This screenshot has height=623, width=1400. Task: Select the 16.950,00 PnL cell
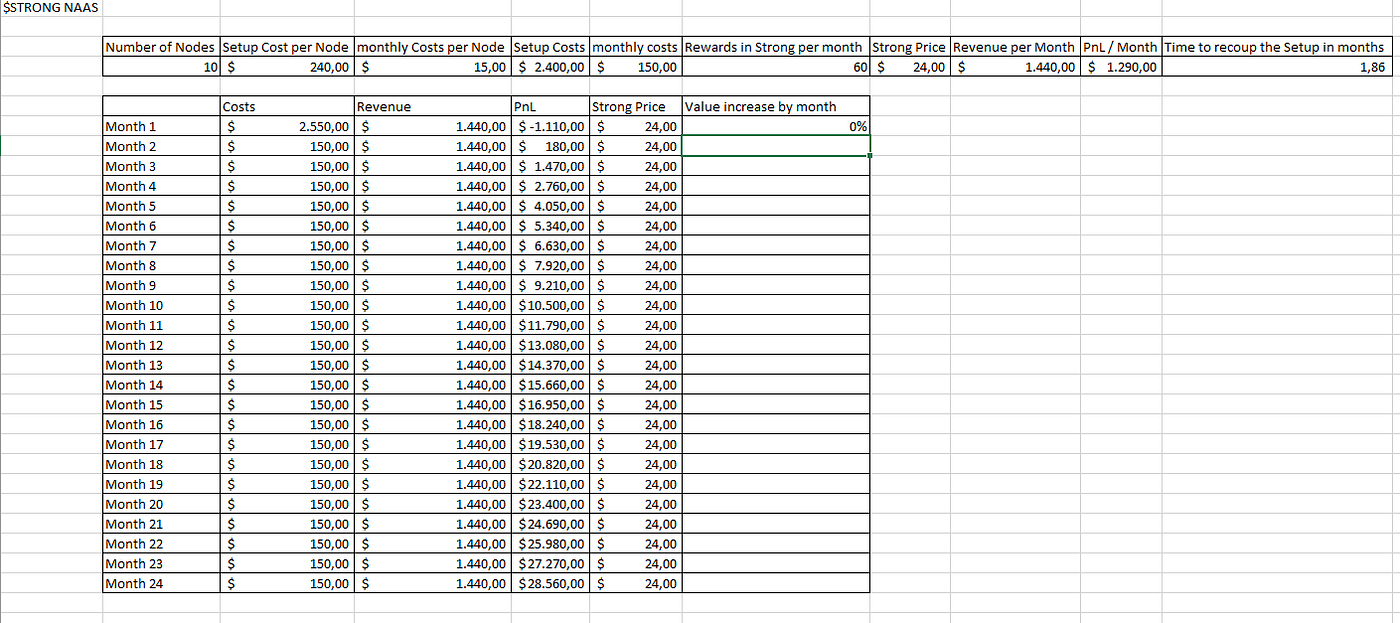pos(550,404)
